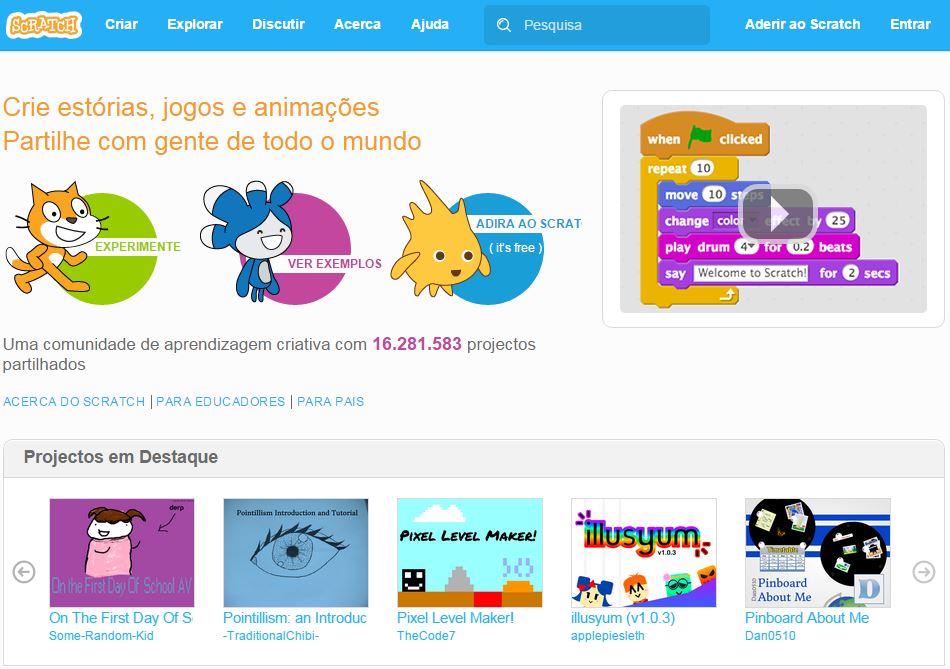Go to the Discutir forums
This screenshot has height=669, width=950.
[277, 24]
